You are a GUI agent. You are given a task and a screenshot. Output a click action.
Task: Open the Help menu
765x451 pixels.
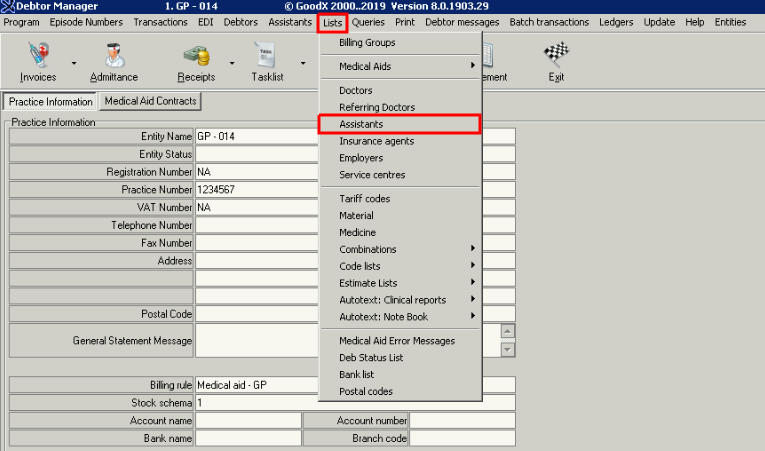coord(695,22)
